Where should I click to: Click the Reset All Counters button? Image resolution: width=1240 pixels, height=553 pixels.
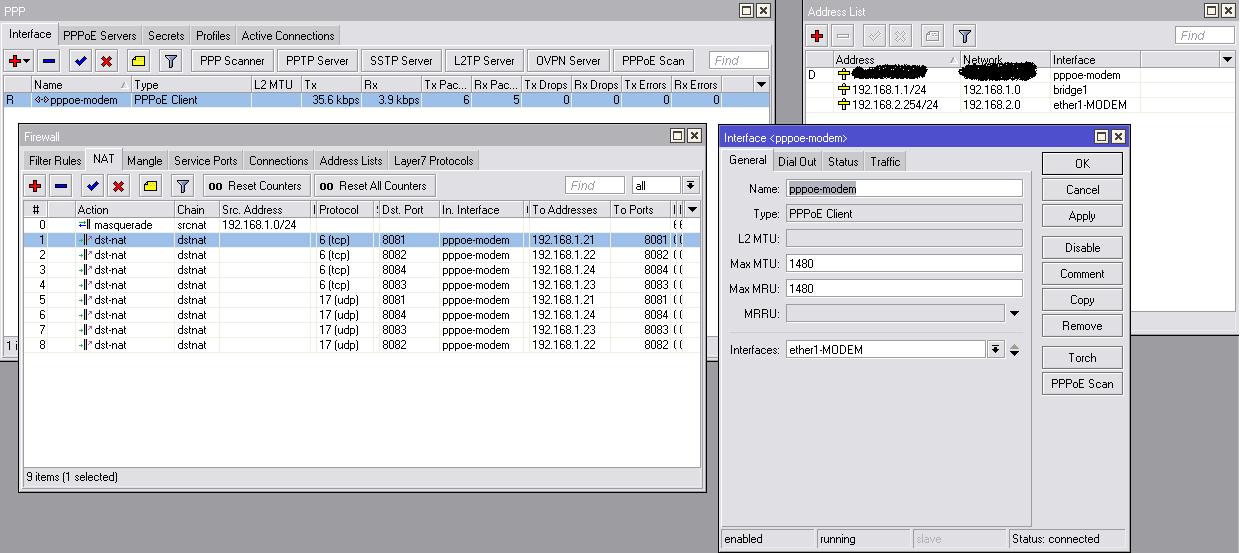tap(375, 186)
